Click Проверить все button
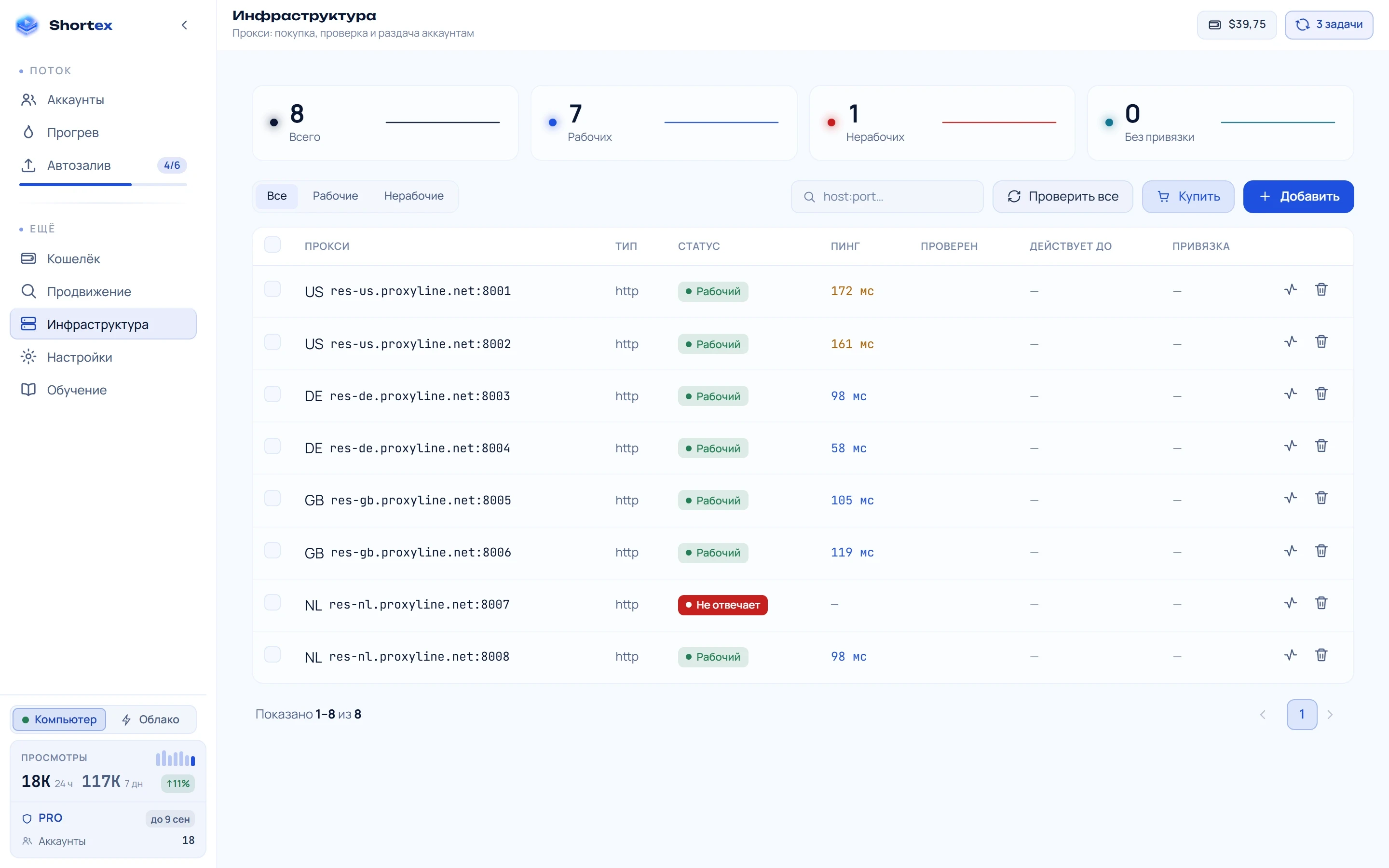 [1062, 197]
